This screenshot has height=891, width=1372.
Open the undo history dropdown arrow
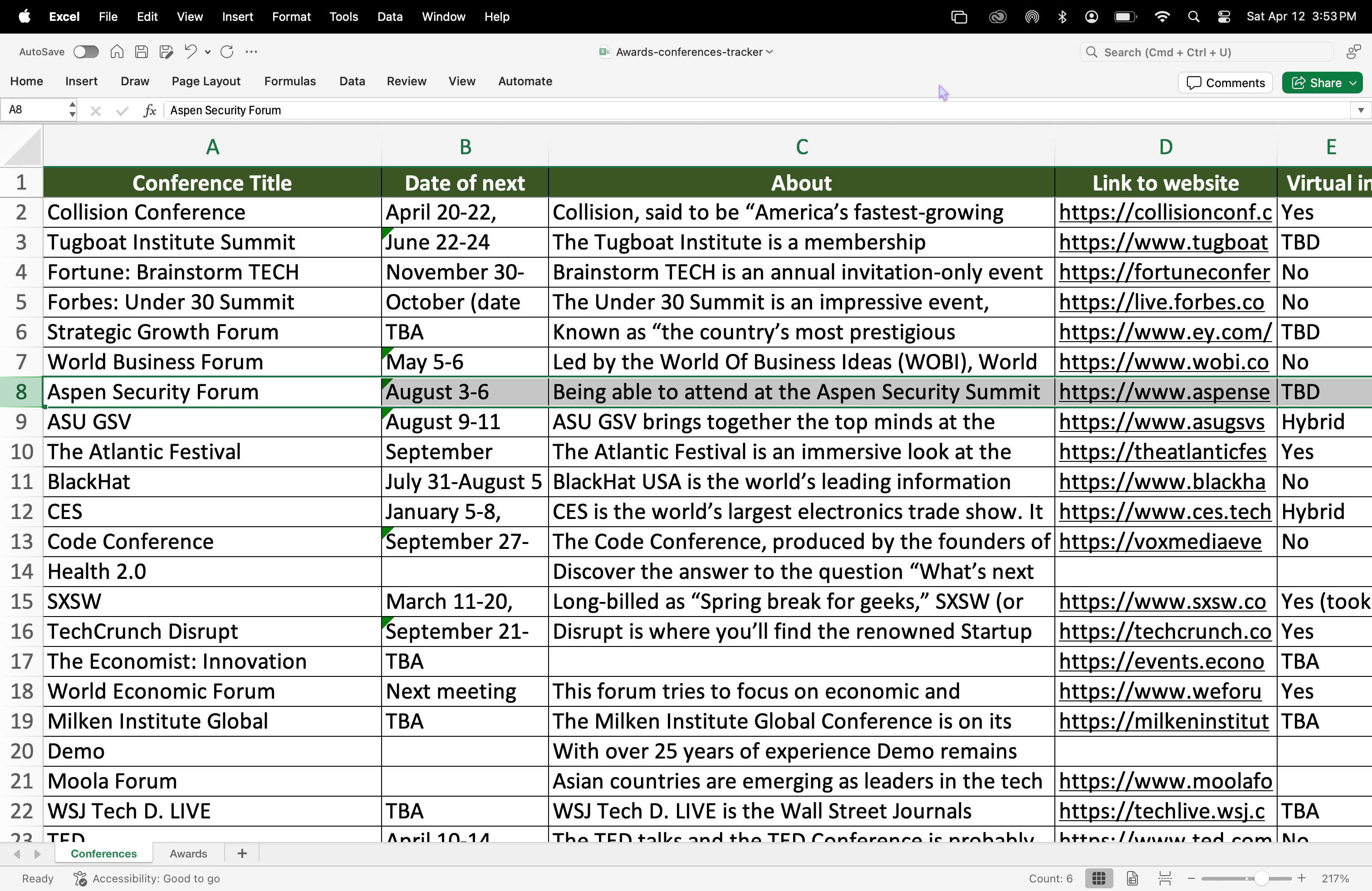tap(207, 53)
